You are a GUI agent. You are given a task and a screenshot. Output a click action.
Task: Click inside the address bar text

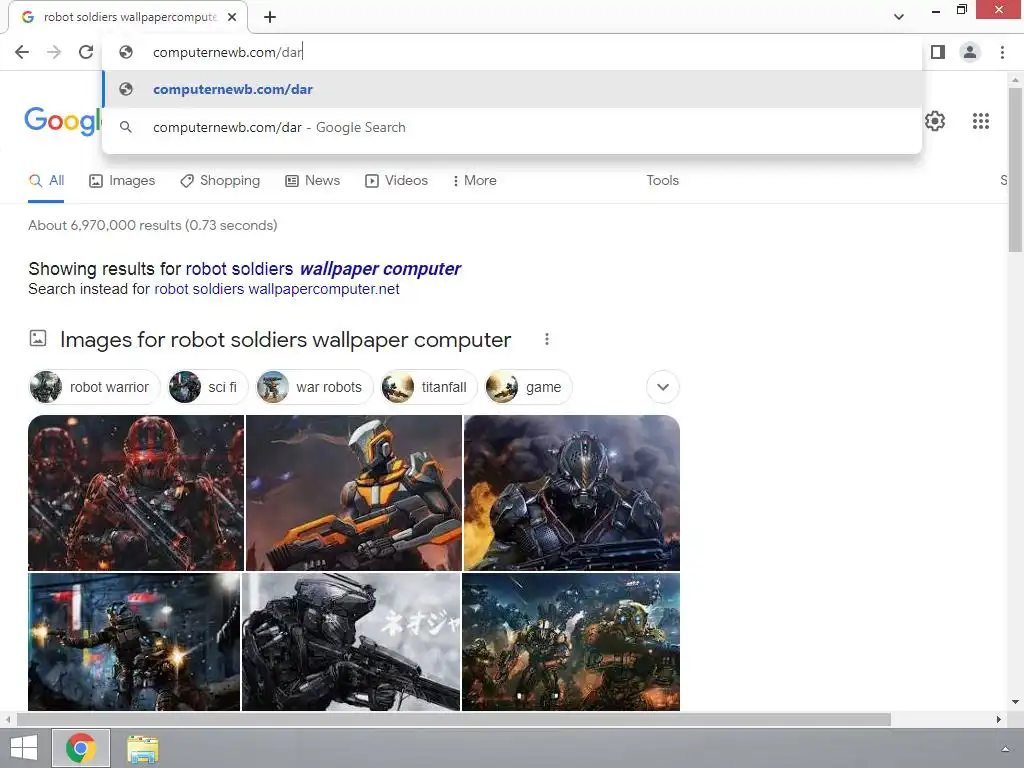point(227,52)
